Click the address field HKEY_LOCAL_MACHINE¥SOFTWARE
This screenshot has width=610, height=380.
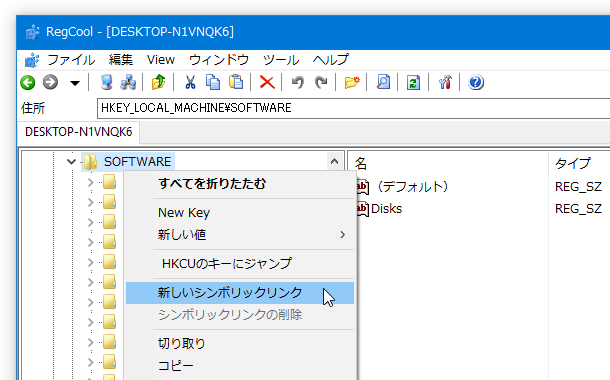tap(353, 108)
